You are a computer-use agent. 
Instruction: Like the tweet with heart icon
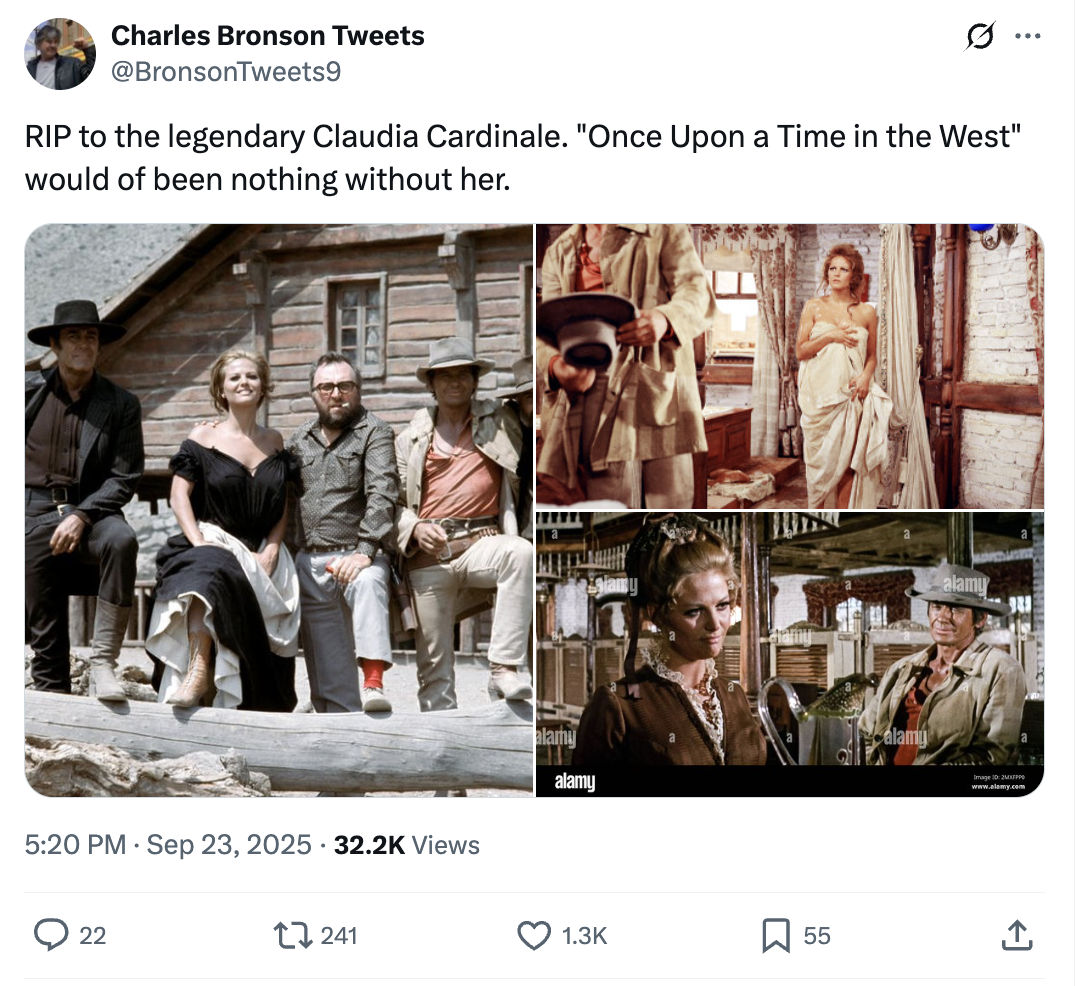point(534,935)
